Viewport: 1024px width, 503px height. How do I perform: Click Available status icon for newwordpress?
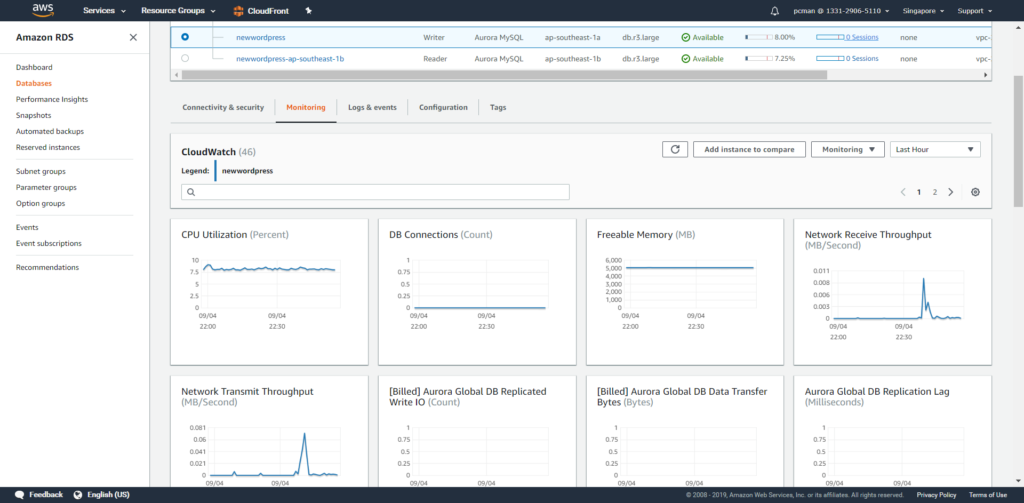point(686,37)
